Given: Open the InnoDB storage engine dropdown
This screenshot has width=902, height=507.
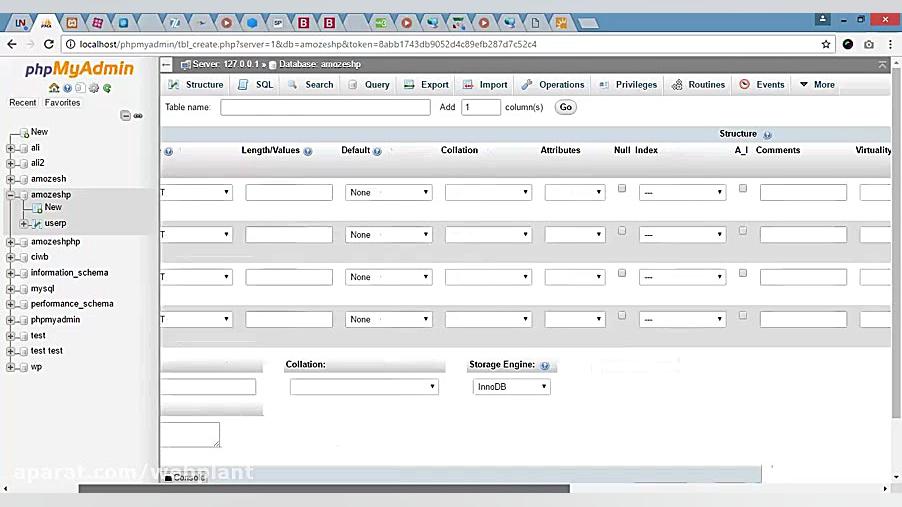Looking at the screenshot, I should click(x=511, y=387).
